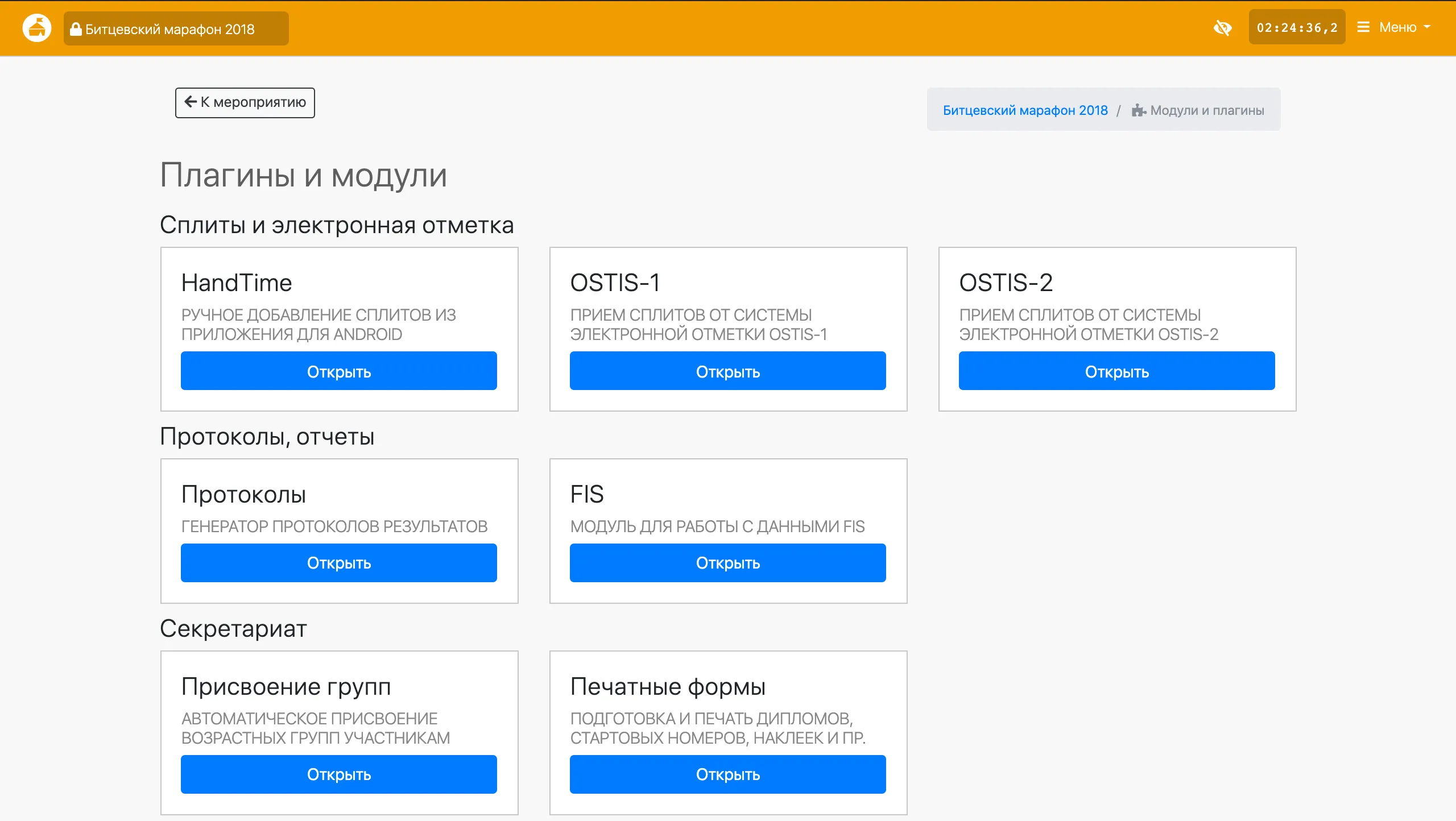Open the FIS module
The height and width of the screenshot is (821, 1456).
(x=727, y=563)
